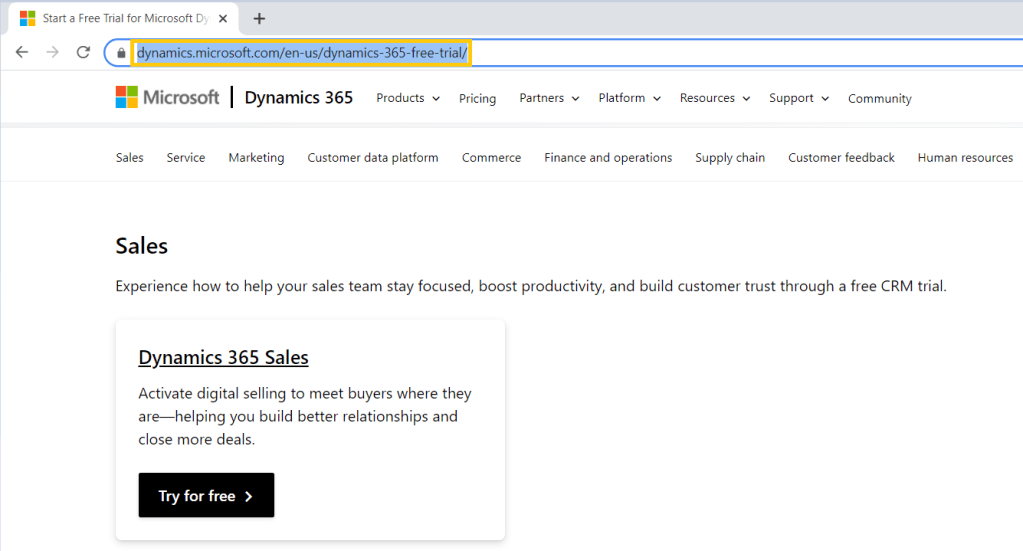Screen dimensions: 1023x551
Task: Open the Platform dropdown menu
Action: tap(629, 98)
